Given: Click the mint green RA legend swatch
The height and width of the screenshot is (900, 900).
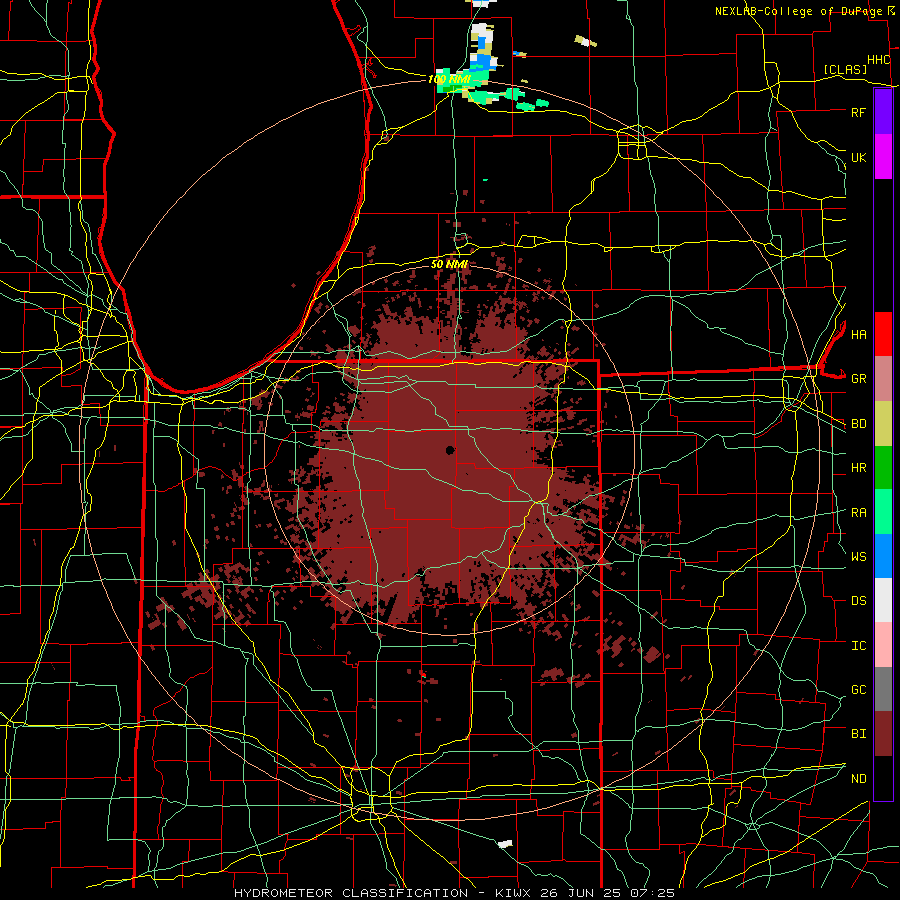Looking at the screenshot, I should (883, 512).
